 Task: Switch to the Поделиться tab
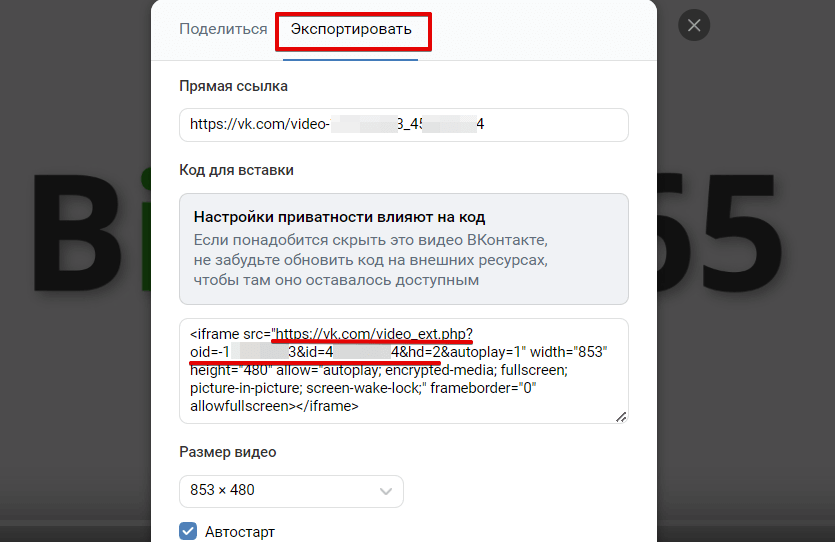click(x=223, y=29)
